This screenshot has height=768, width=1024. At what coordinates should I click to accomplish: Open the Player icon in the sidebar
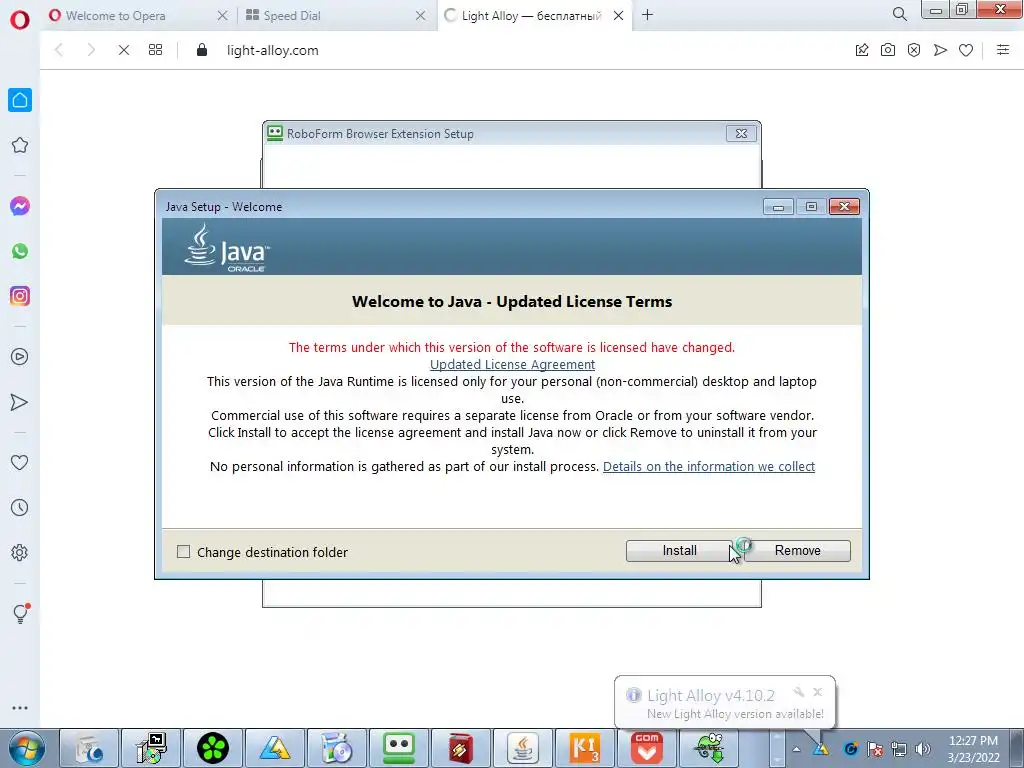[x=20, y=357]
